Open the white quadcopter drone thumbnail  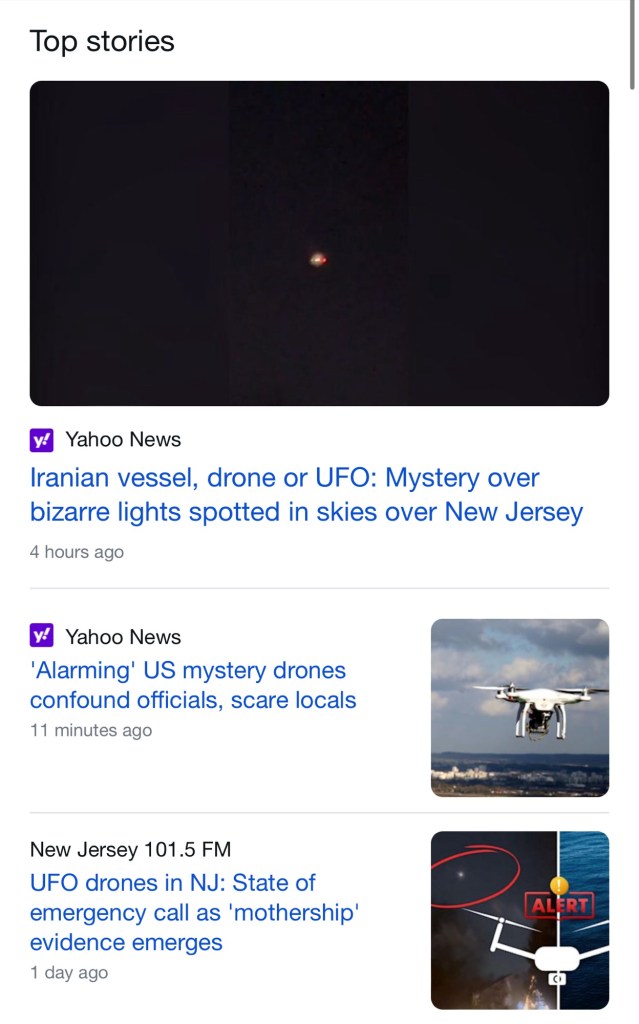tap(519, 708)
